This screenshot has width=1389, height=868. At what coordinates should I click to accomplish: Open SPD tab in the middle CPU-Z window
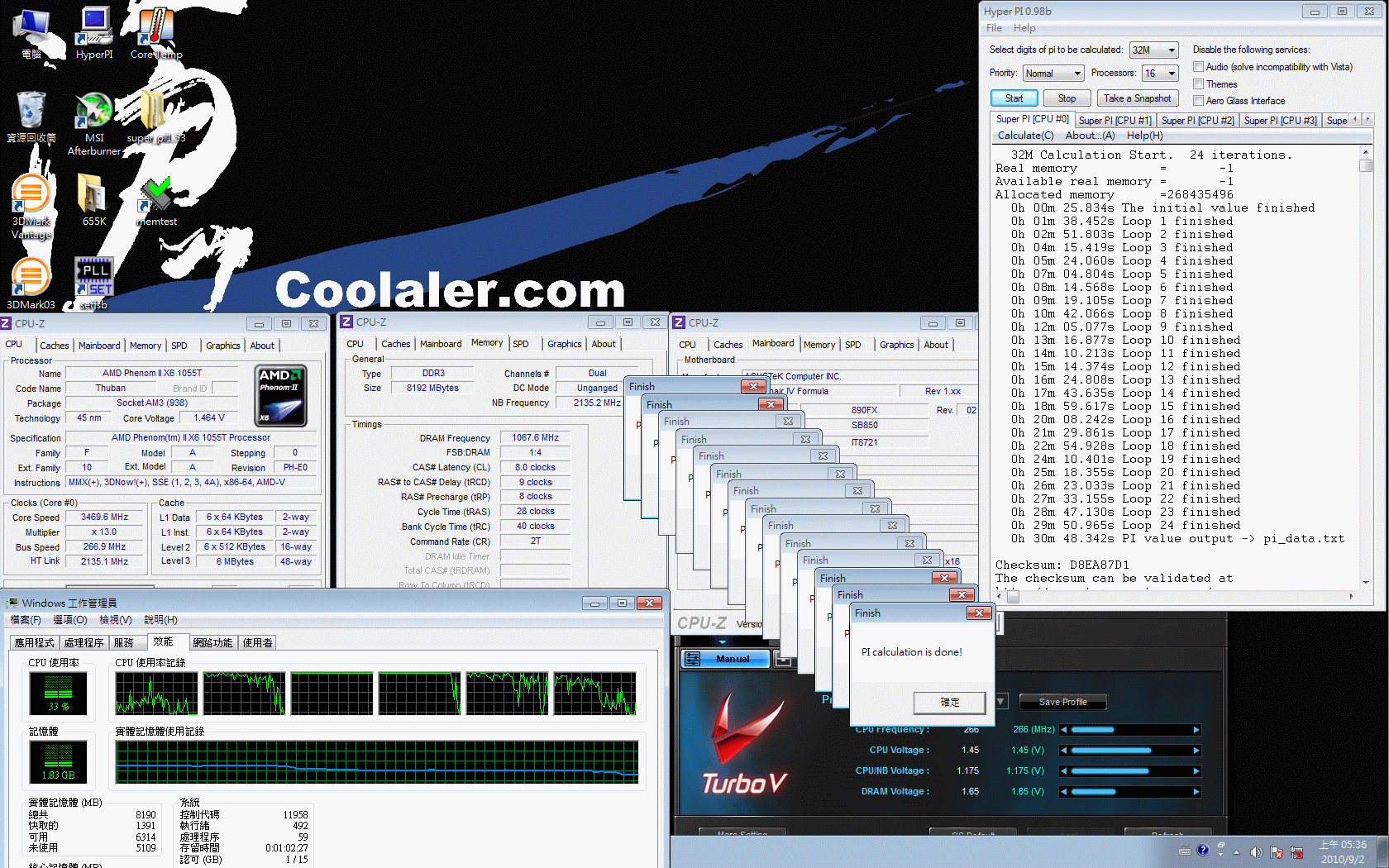pos(521,344)
